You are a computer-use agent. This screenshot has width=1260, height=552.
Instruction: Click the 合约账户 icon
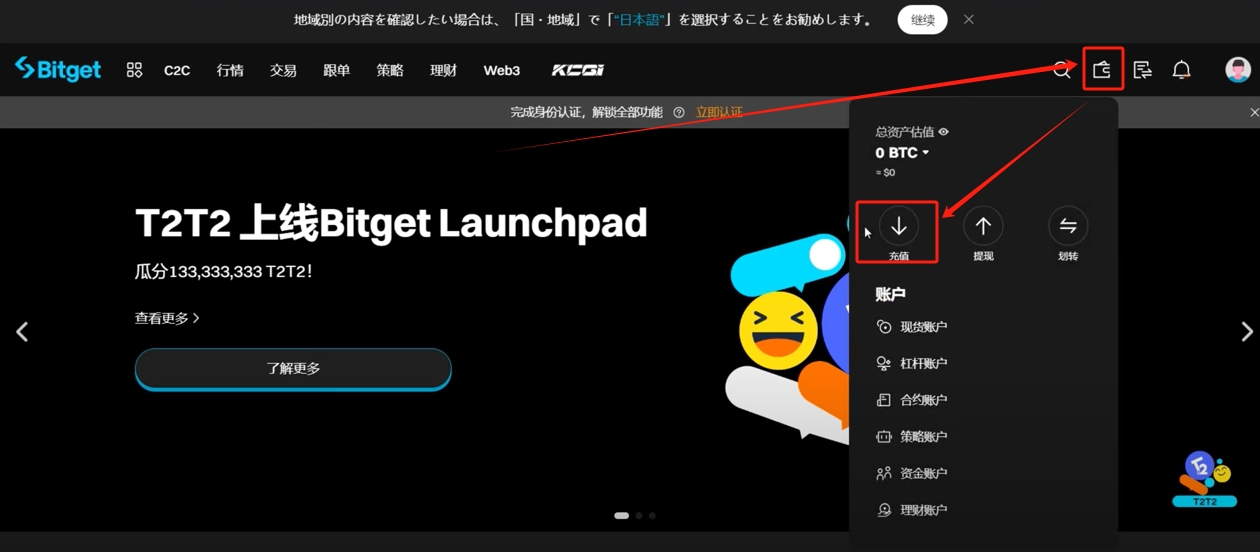884,400
